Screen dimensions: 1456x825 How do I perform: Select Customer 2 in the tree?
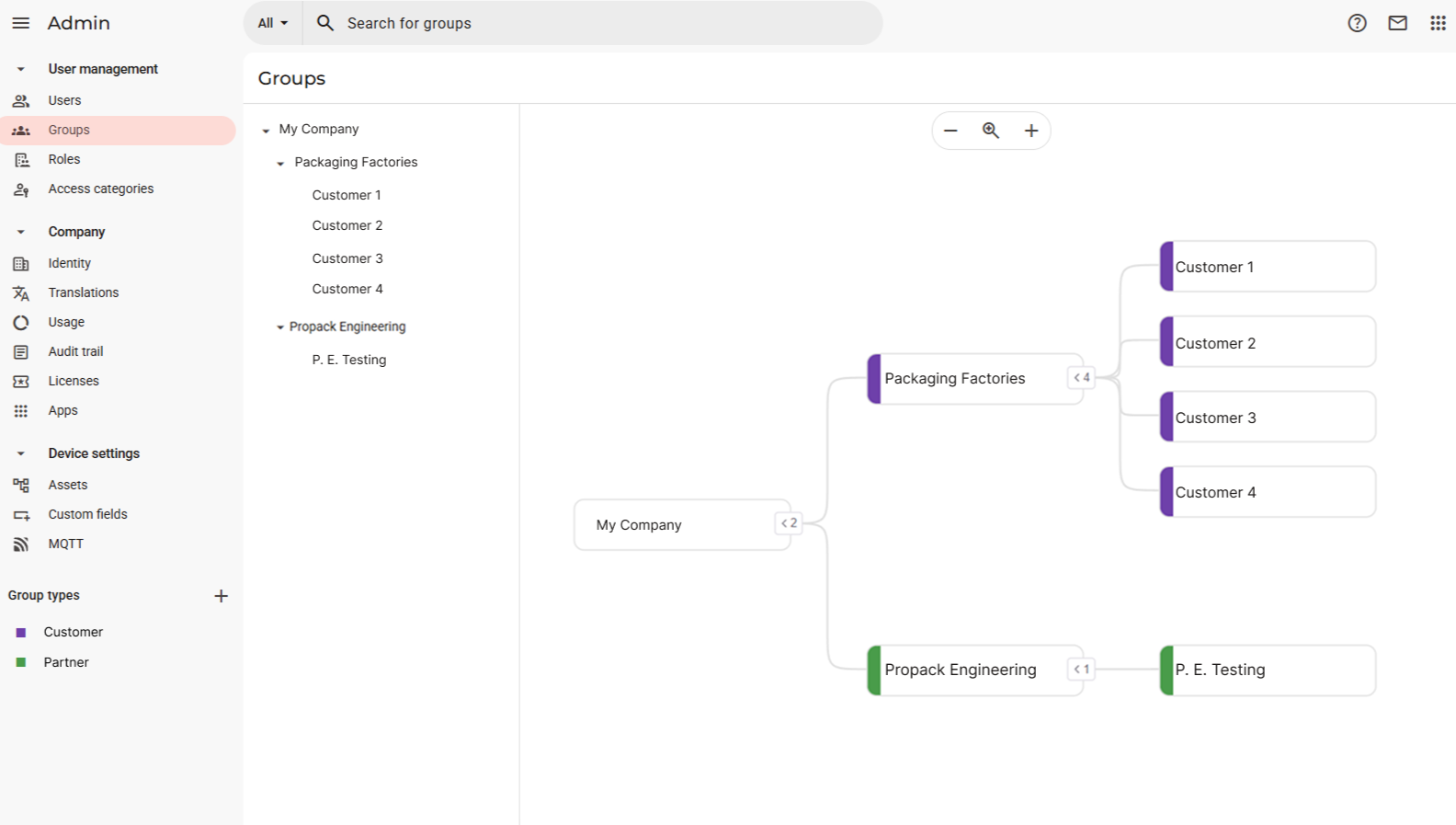click(347, 225)
